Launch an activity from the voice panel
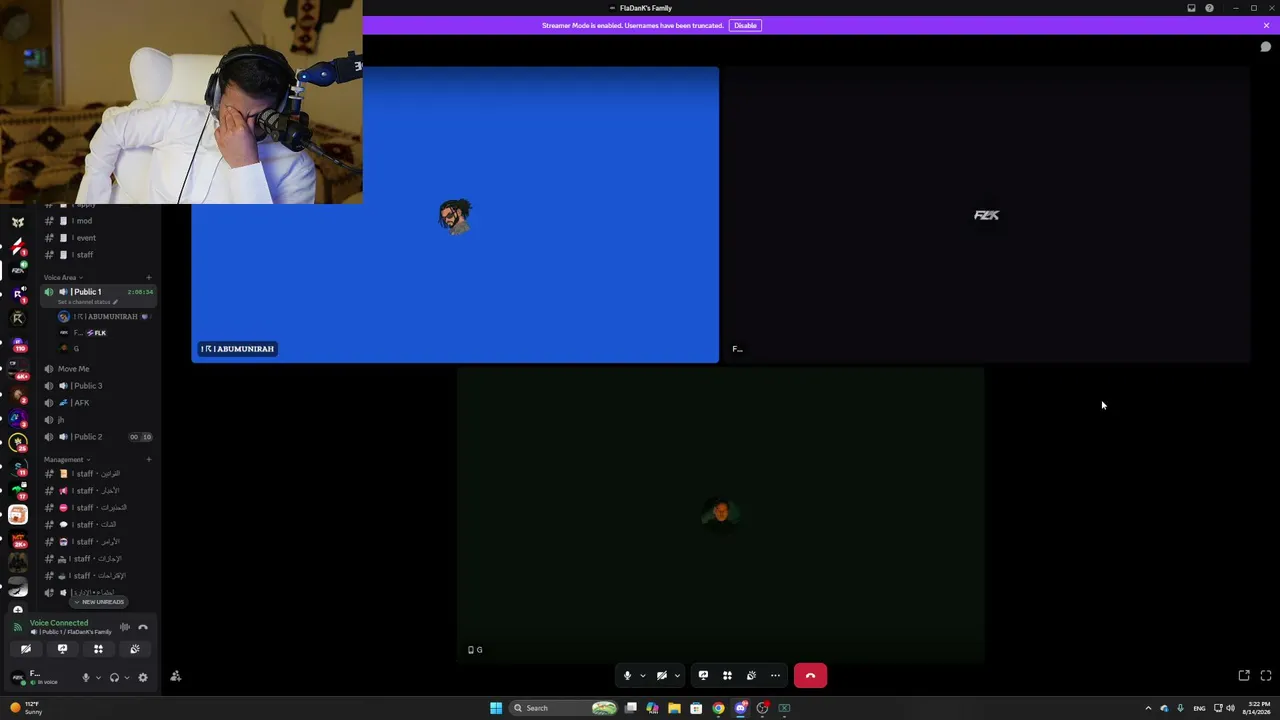Screen dimensions: 1280x720 98,649
